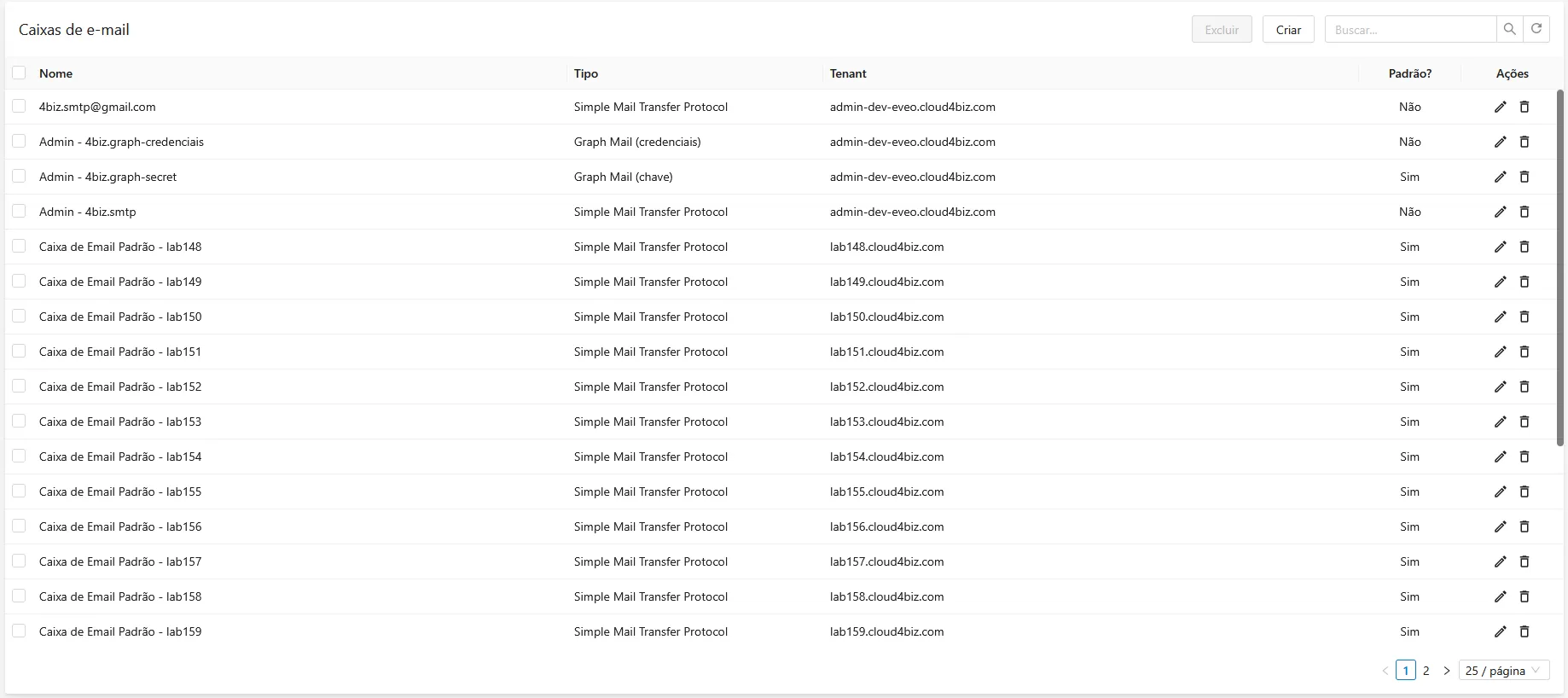
Task: Select page 1 in pagination
Action: tap(1405, 671)
